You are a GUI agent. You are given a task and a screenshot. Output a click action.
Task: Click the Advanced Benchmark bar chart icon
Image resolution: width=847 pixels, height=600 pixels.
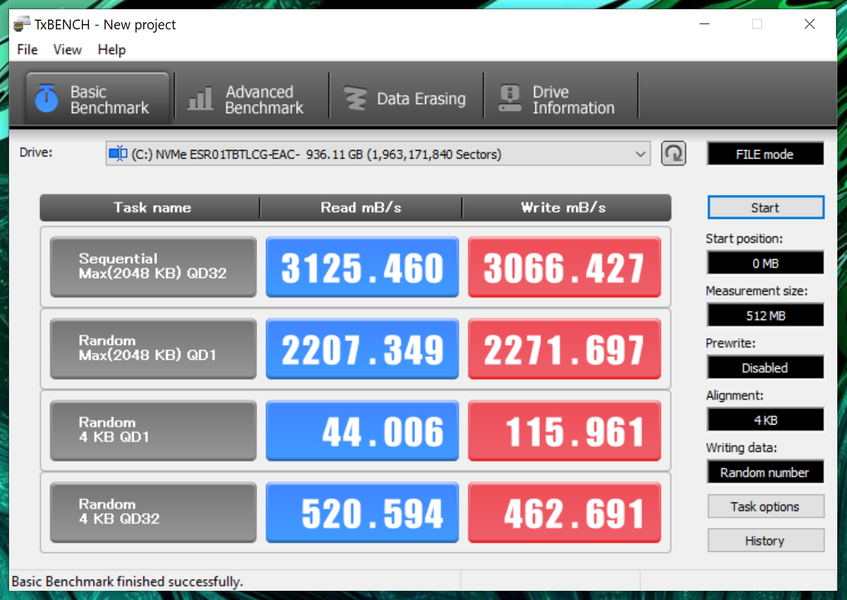pos(200,99)
